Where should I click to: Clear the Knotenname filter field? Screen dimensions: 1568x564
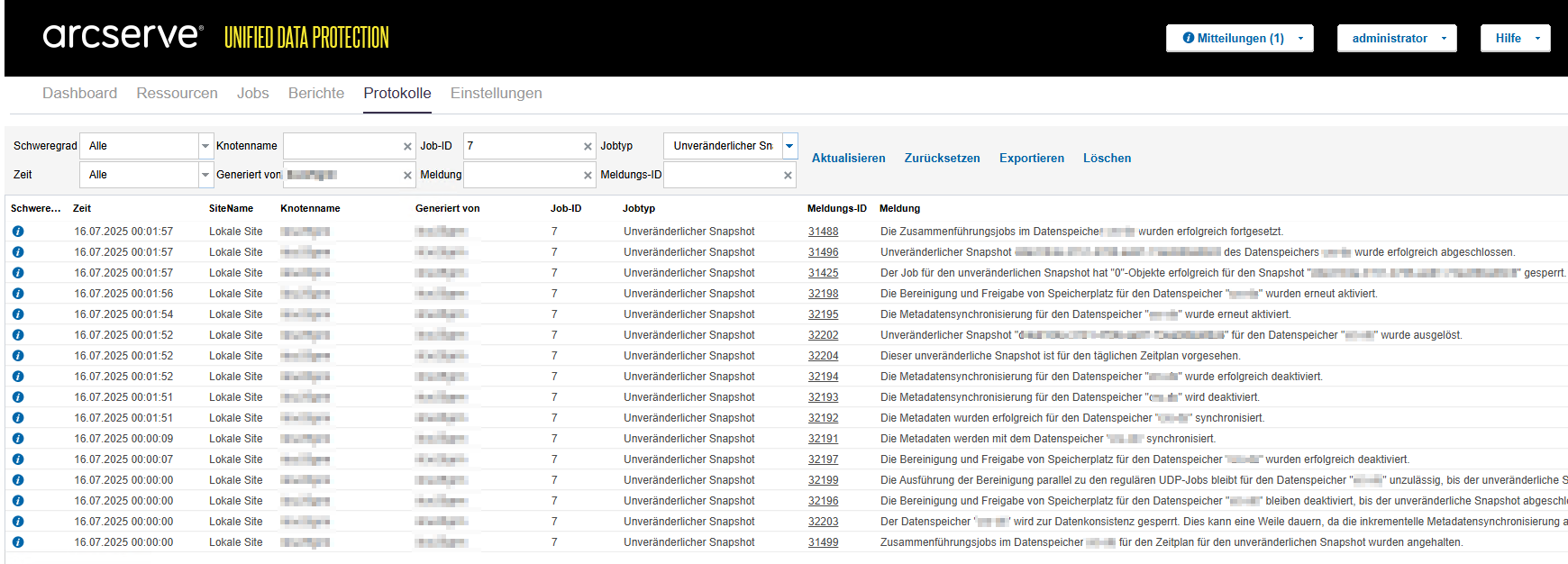coord(407,146)
